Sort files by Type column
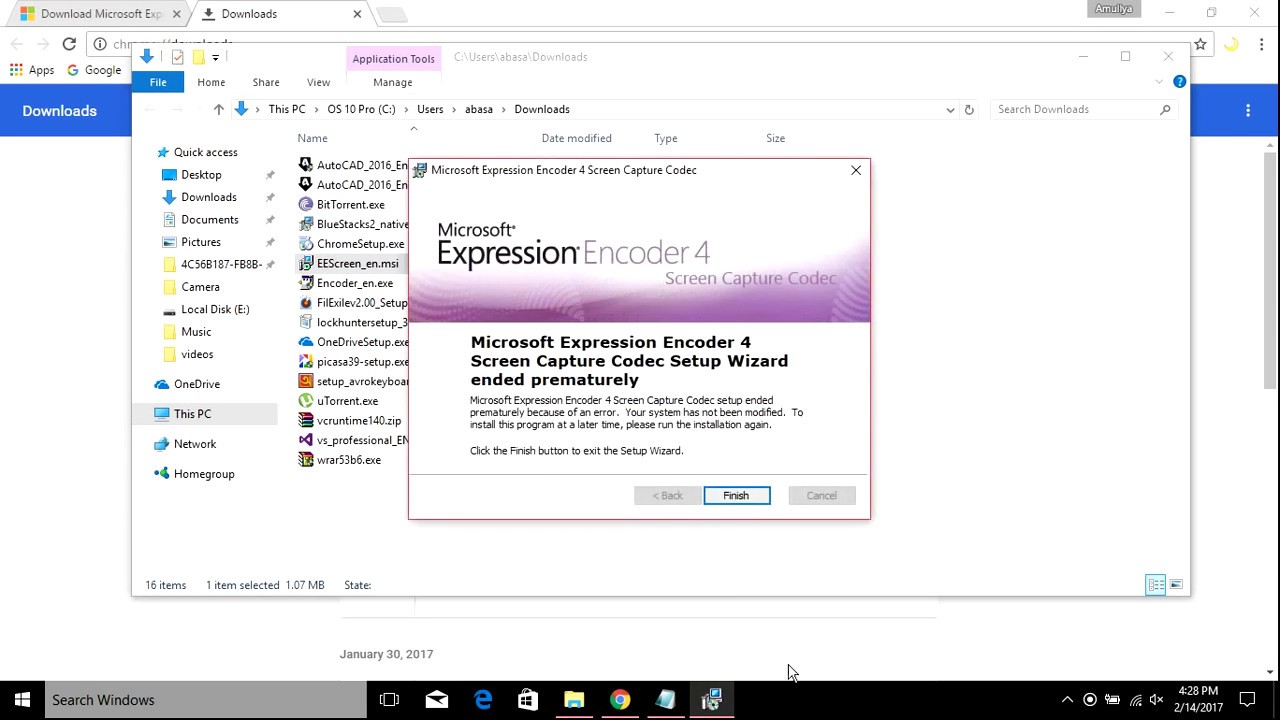The width and height of the screenshot is (1280, 720). (x=665, y=138)
